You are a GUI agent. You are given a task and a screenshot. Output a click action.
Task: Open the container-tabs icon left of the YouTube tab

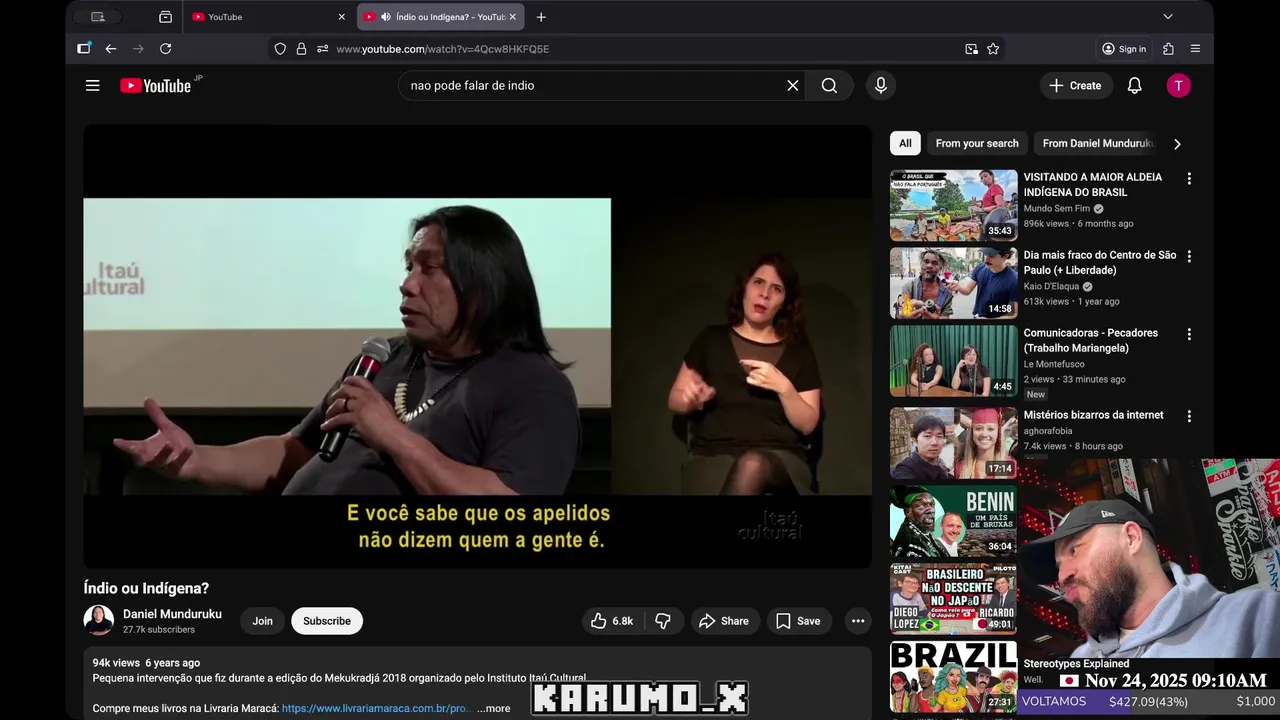165,17
